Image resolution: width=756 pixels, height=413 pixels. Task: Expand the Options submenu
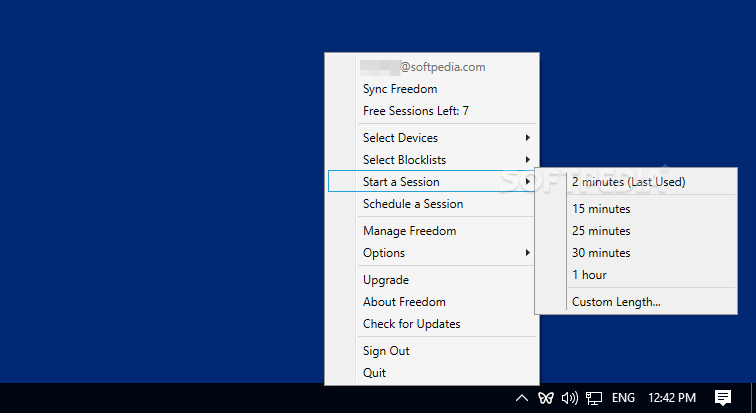pyautogui.click(x=432, y=253)
